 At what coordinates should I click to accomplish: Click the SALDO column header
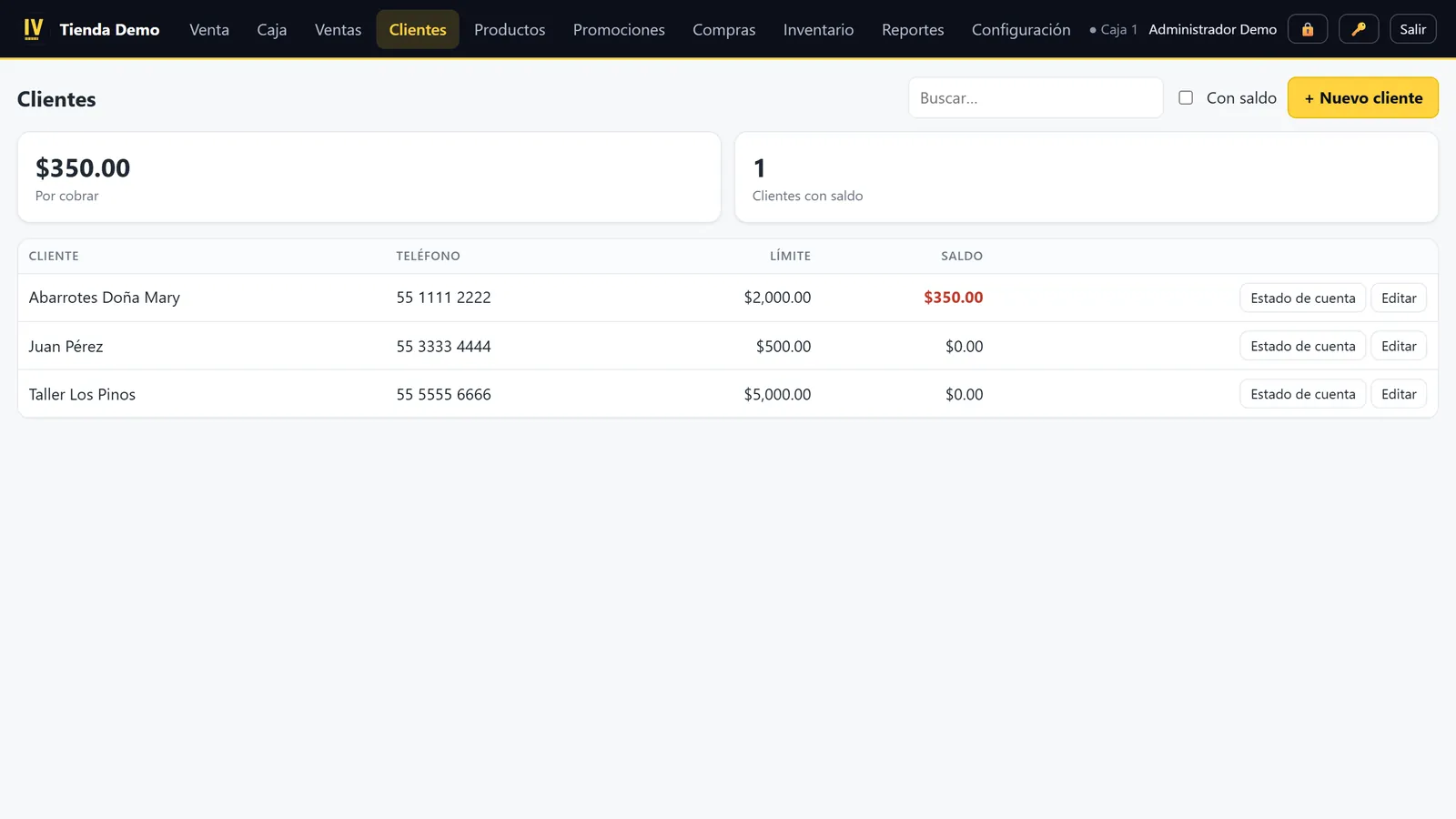[962, 256]
